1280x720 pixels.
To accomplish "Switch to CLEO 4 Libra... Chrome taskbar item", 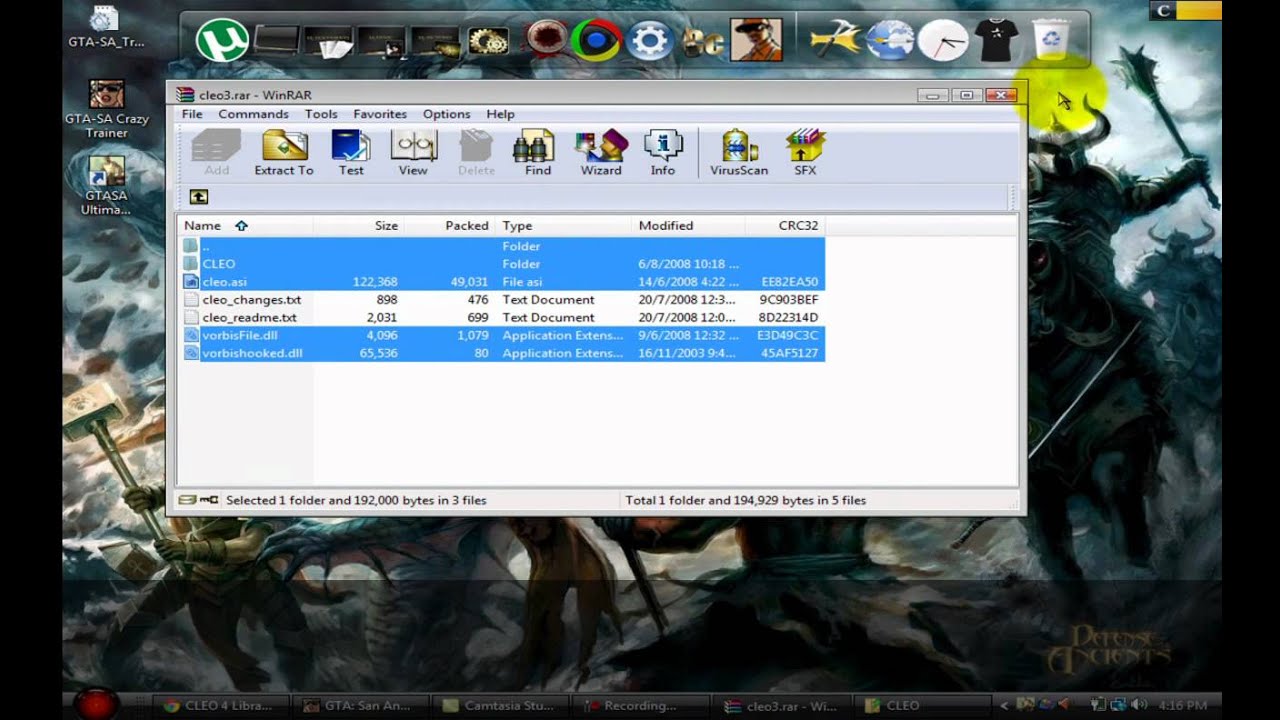I will point(221,706).
